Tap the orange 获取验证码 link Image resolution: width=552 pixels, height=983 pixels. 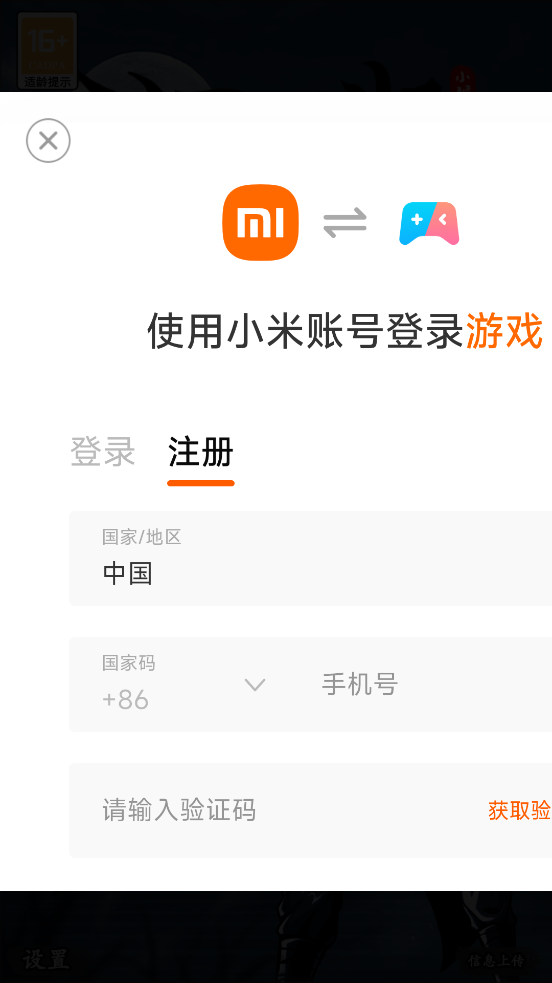click(x=520, y=810)
